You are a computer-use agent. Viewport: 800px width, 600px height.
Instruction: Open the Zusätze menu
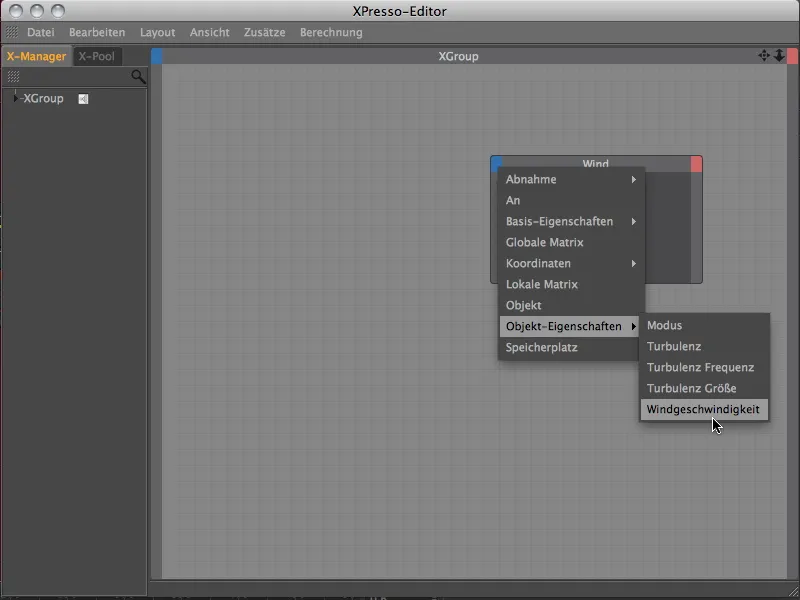264,32
